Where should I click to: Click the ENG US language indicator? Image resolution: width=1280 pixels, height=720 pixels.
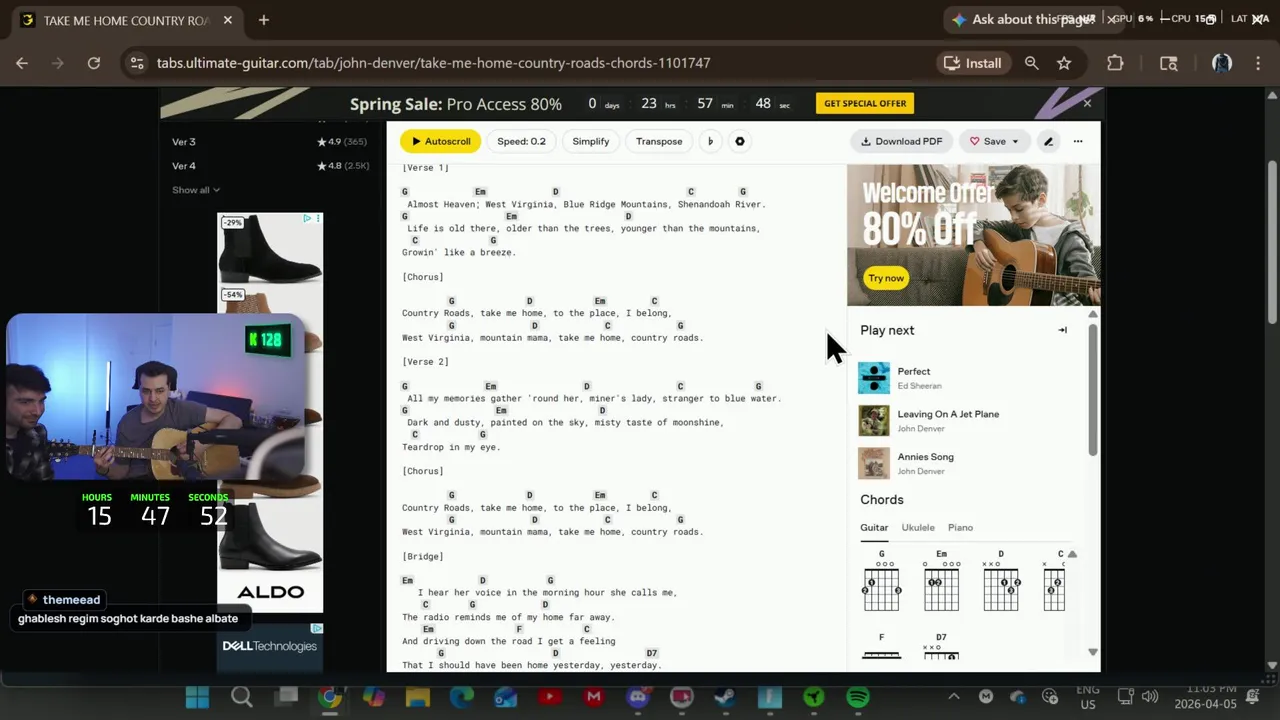(x=1087, y=697)
